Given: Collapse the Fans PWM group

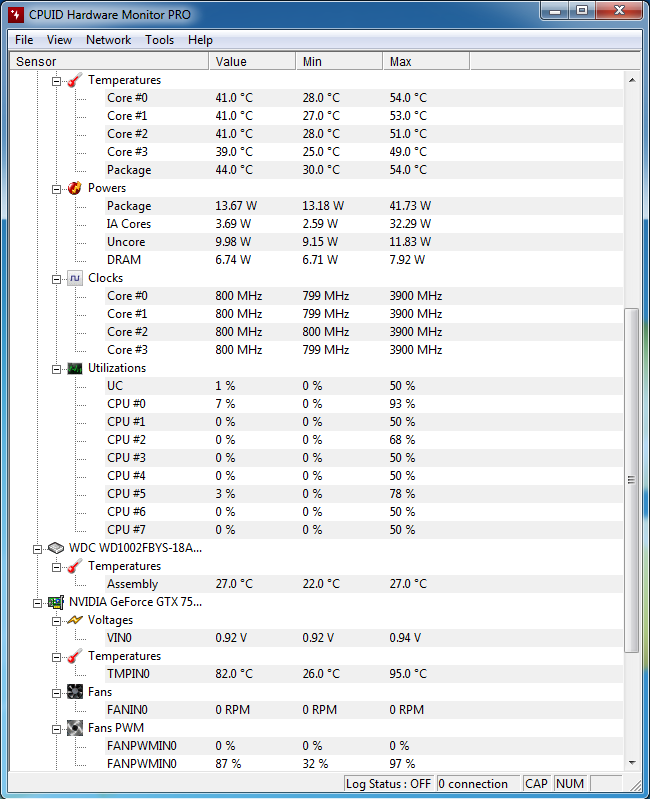Looking at the screenshot, I should [57, 729].
